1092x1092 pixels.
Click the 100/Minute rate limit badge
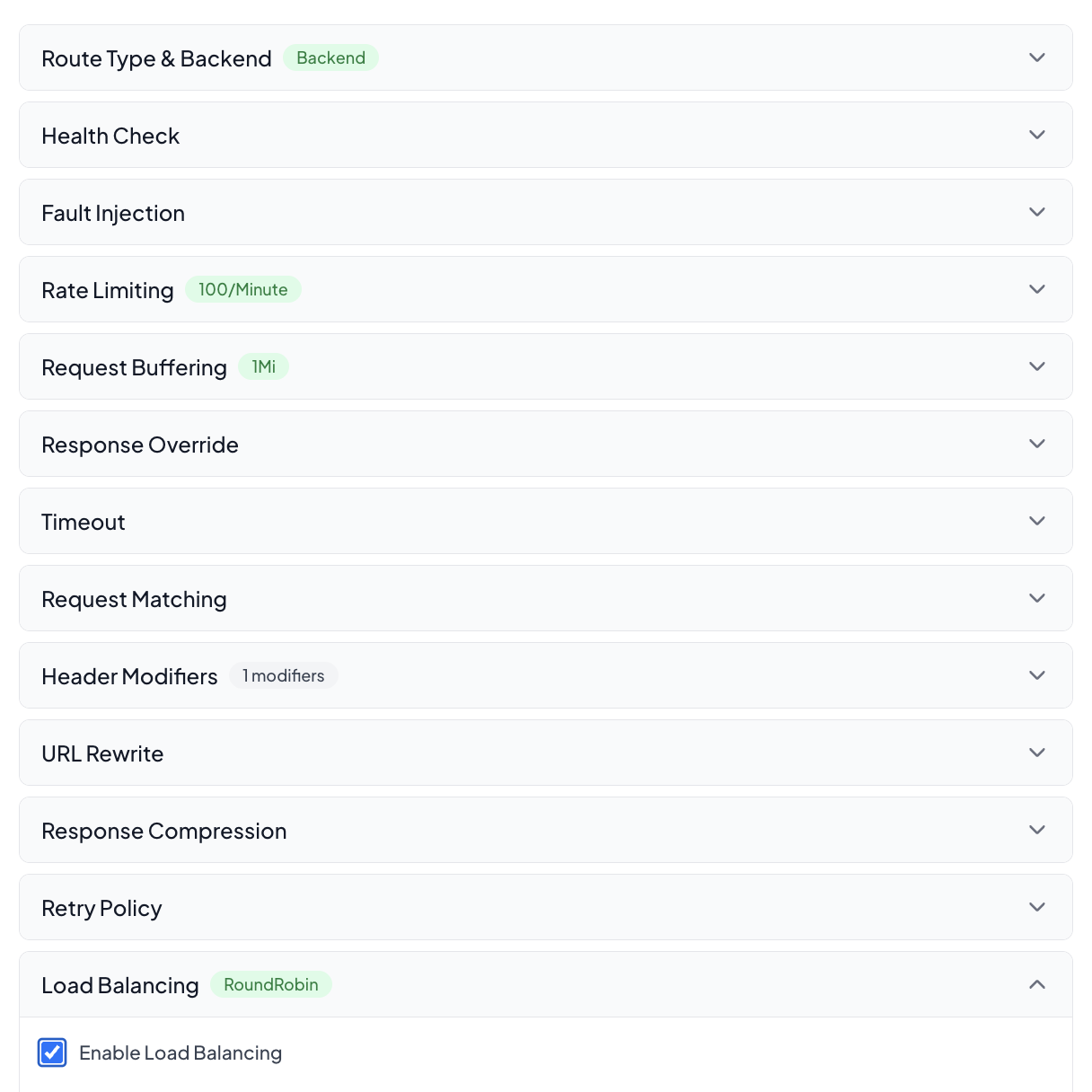click(x=242, y=290)
